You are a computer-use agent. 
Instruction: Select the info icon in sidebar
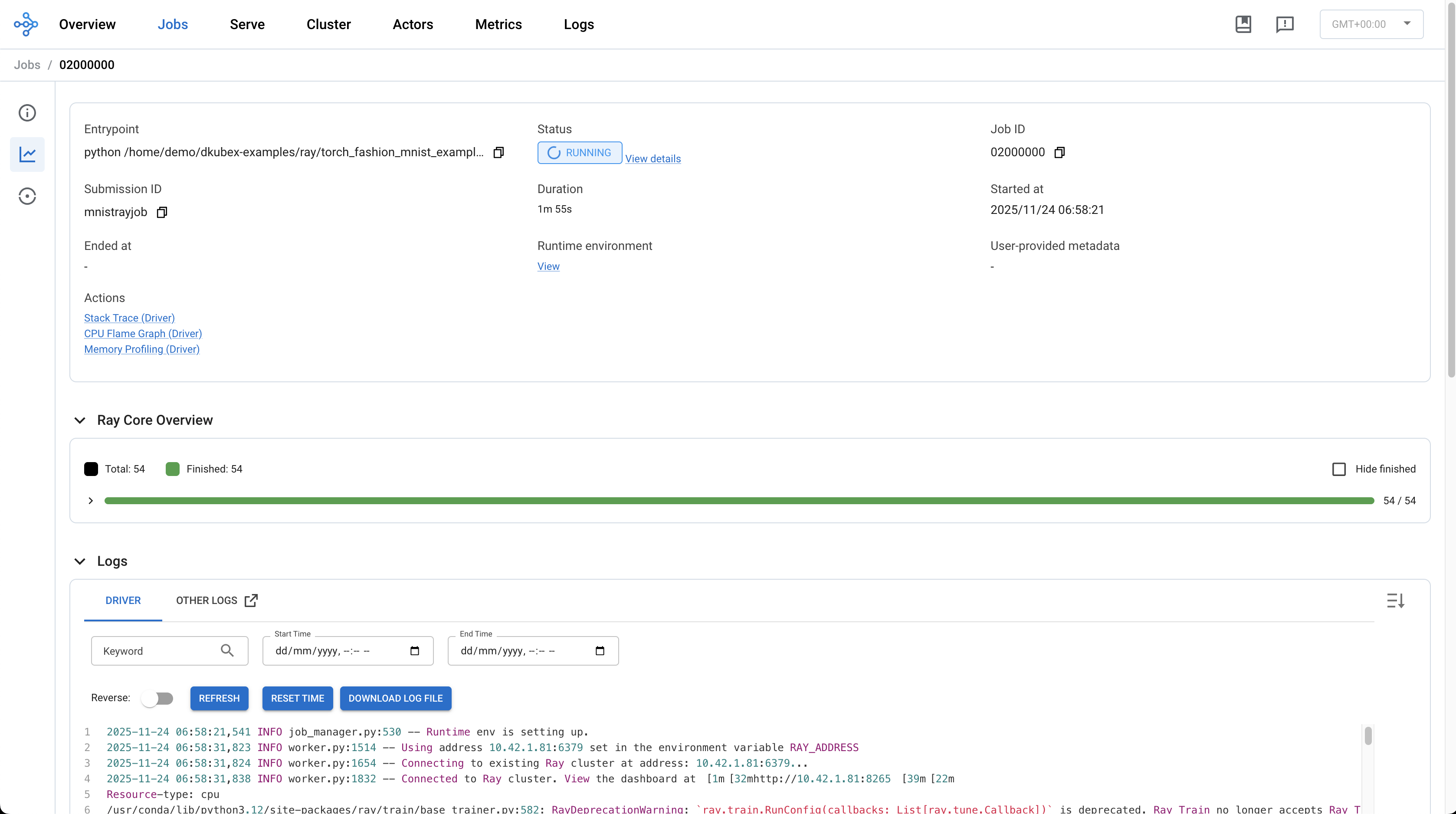pos(27,113)
